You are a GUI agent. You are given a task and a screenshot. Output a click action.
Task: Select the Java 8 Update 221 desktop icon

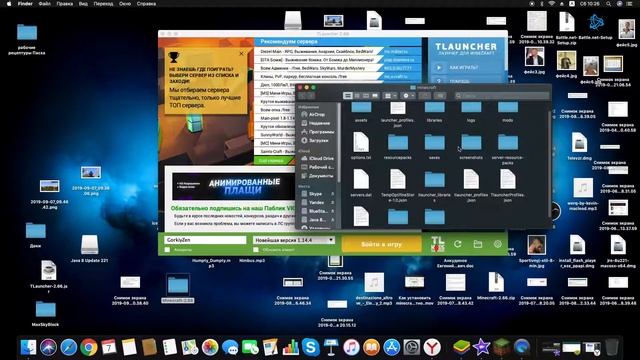tap(89, 248)
